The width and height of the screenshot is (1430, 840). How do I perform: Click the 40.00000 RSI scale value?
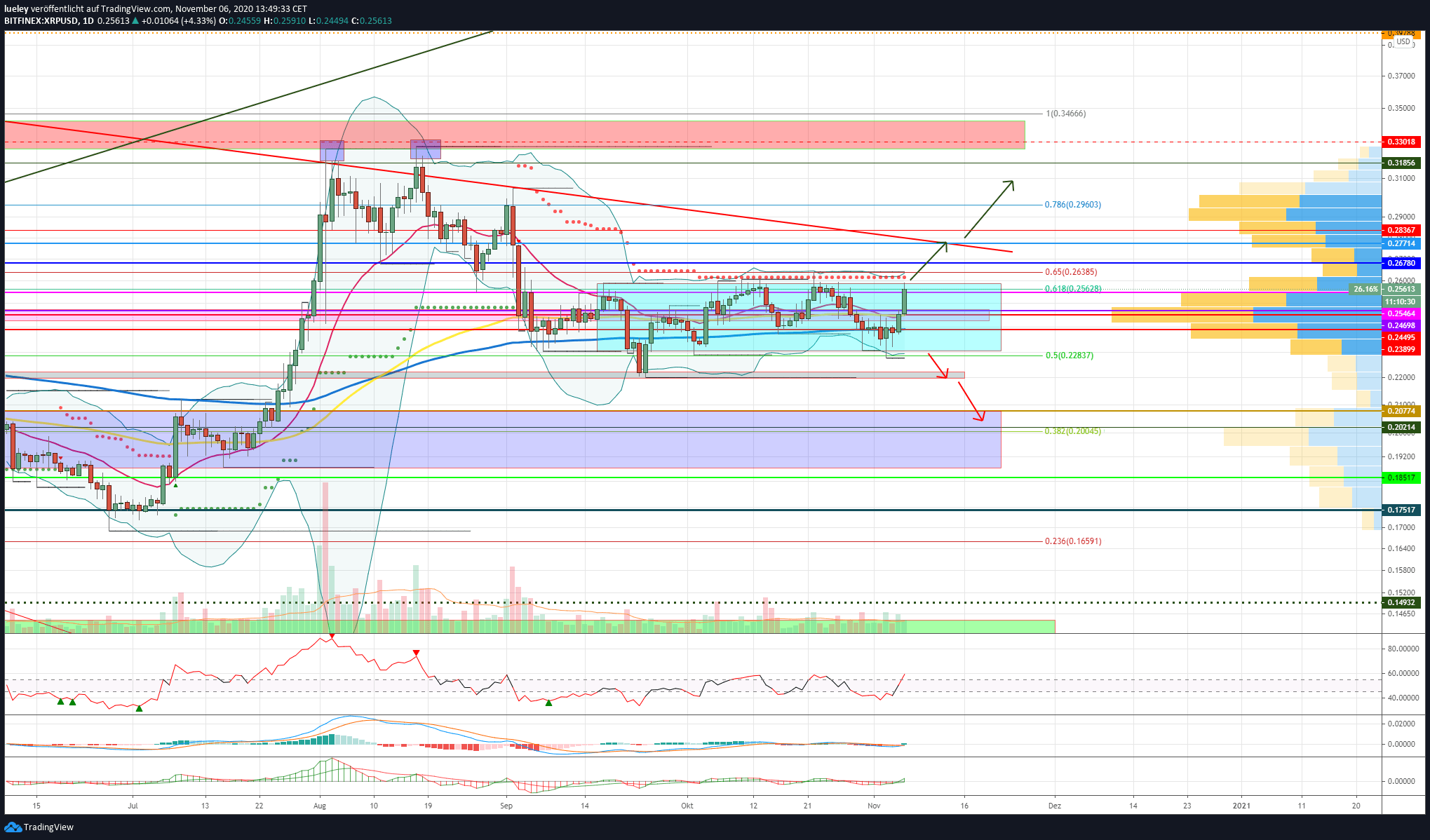pos(1403,698)
